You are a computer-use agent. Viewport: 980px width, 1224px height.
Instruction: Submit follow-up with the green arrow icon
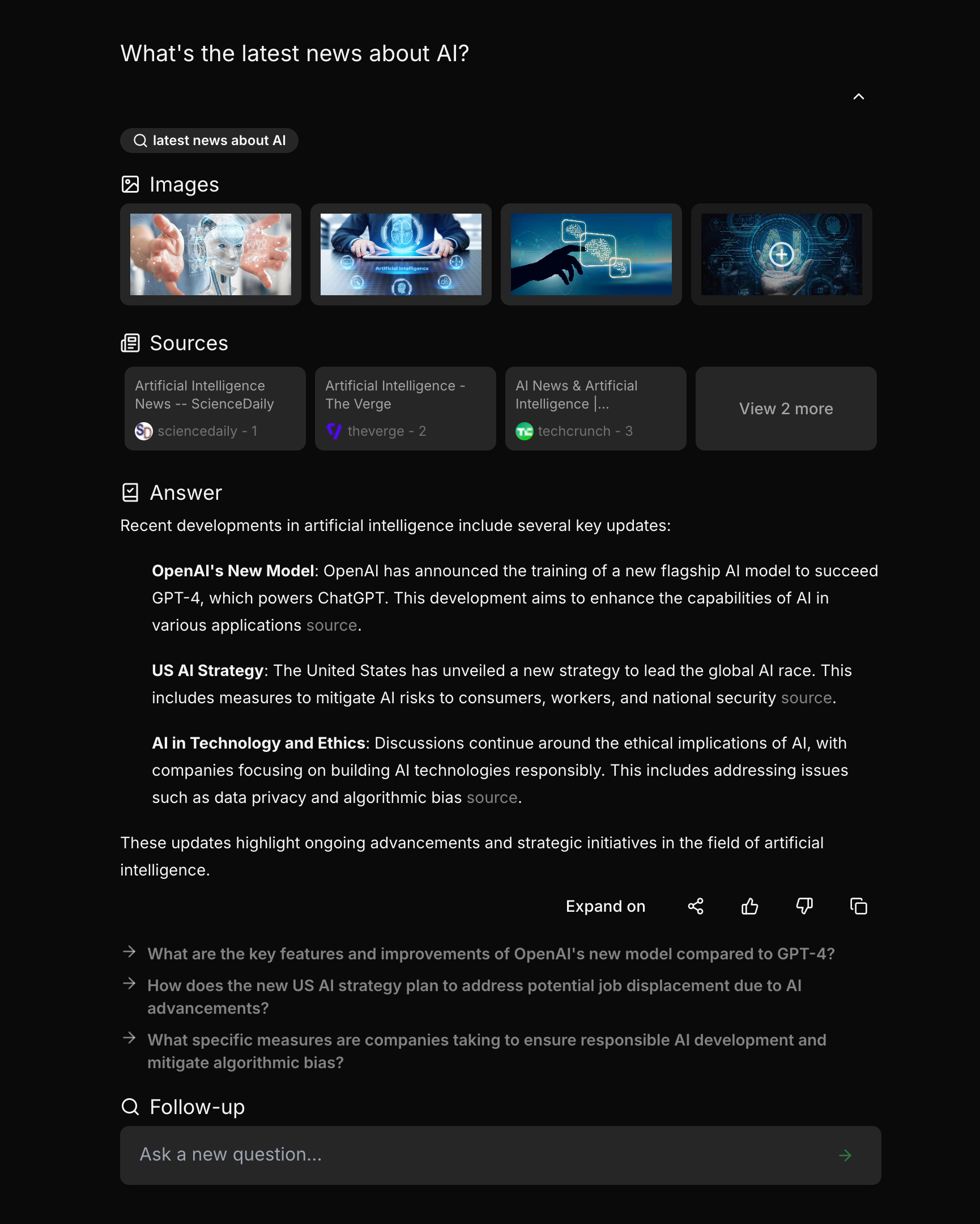pyautogui.click(x=845, y=1155)
